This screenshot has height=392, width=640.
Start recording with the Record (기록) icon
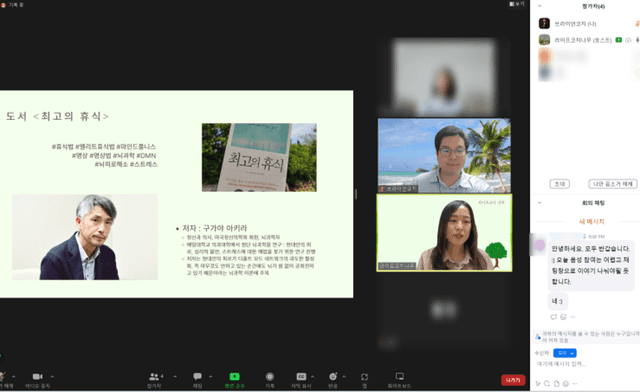click(x=269, y=376)
